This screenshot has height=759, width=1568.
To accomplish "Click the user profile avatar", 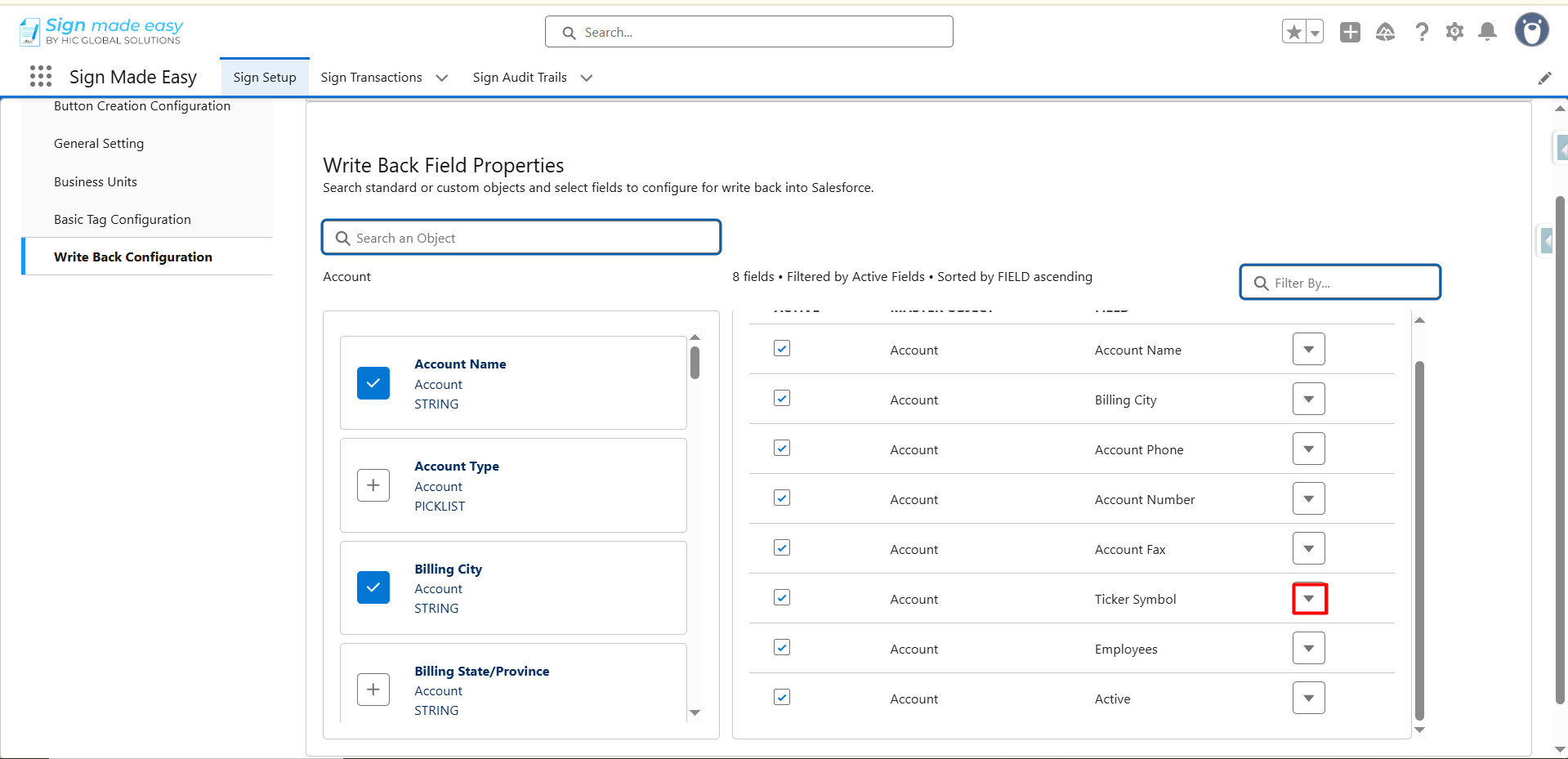I will [x=1531, y=30].
